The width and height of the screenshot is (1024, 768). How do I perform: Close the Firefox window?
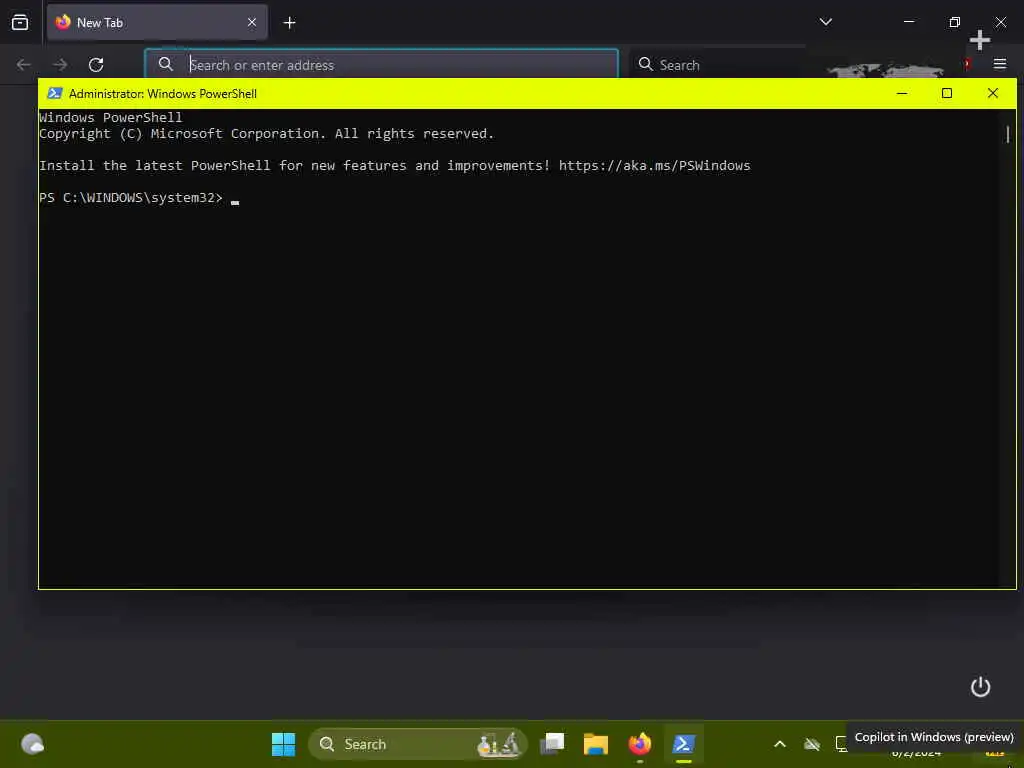coord(1000,22)
